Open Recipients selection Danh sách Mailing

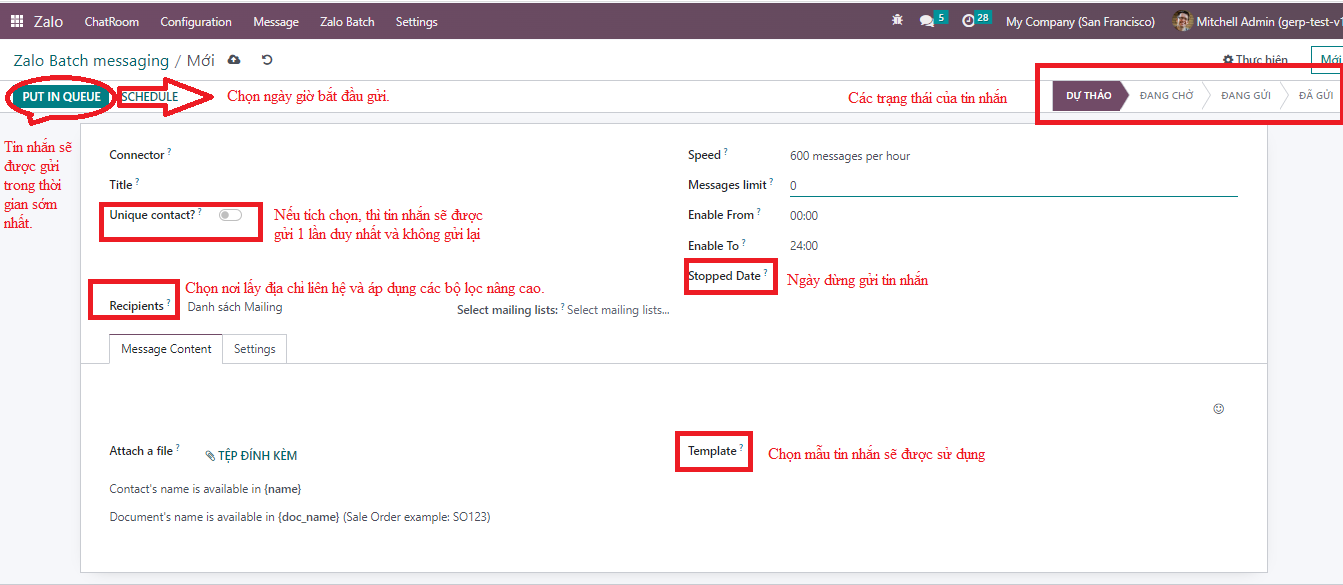tap(235, 307)
